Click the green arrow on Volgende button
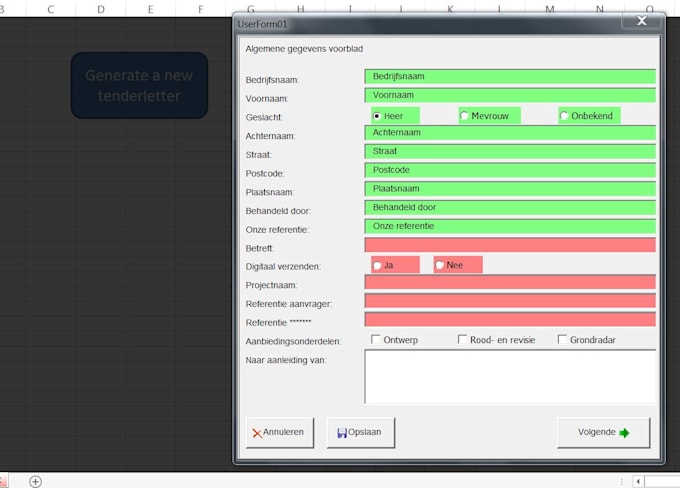The height and width of the screenshot is (488, 680). pyautogui.click(x=624, y=433)
